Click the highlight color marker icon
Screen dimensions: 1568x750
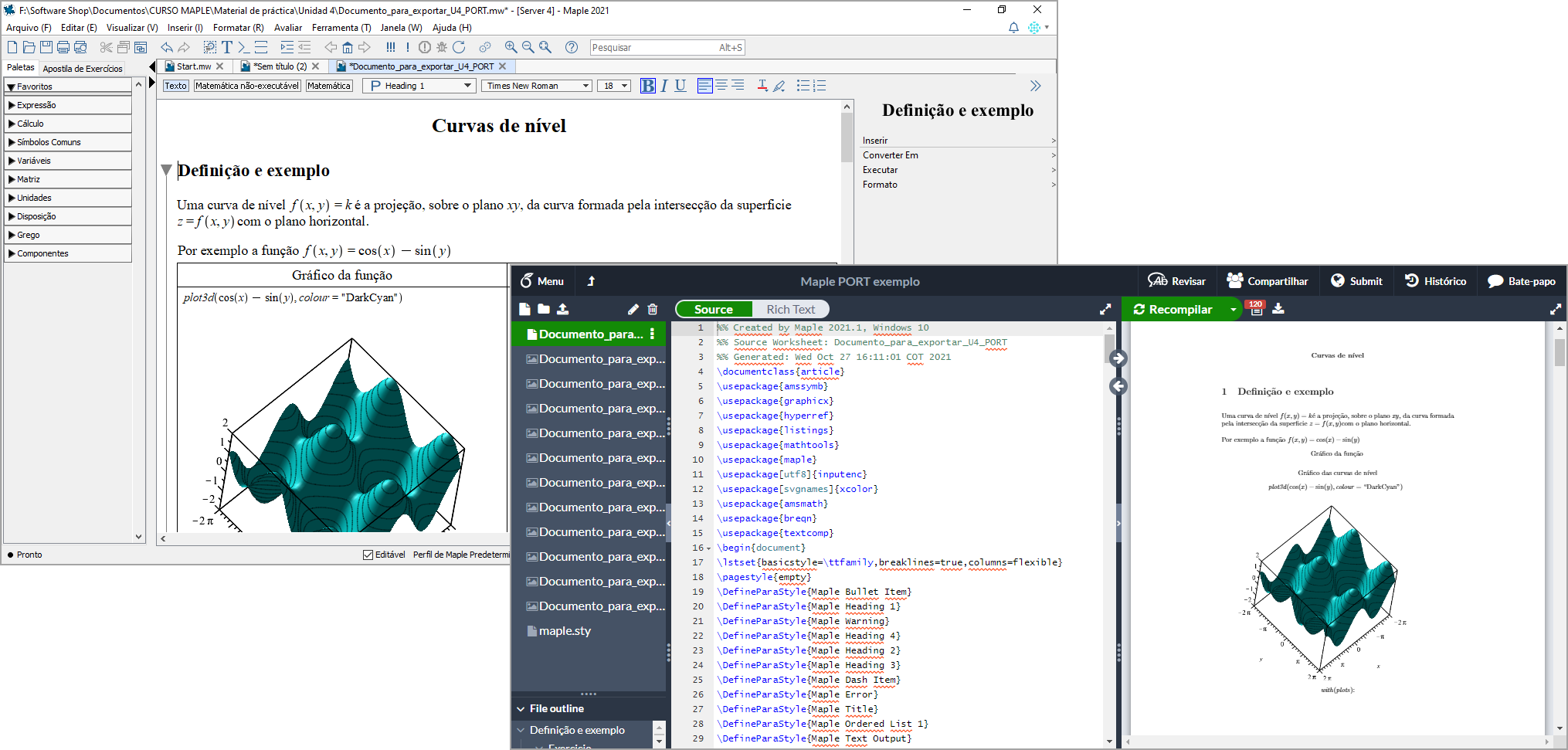[779, 86]
